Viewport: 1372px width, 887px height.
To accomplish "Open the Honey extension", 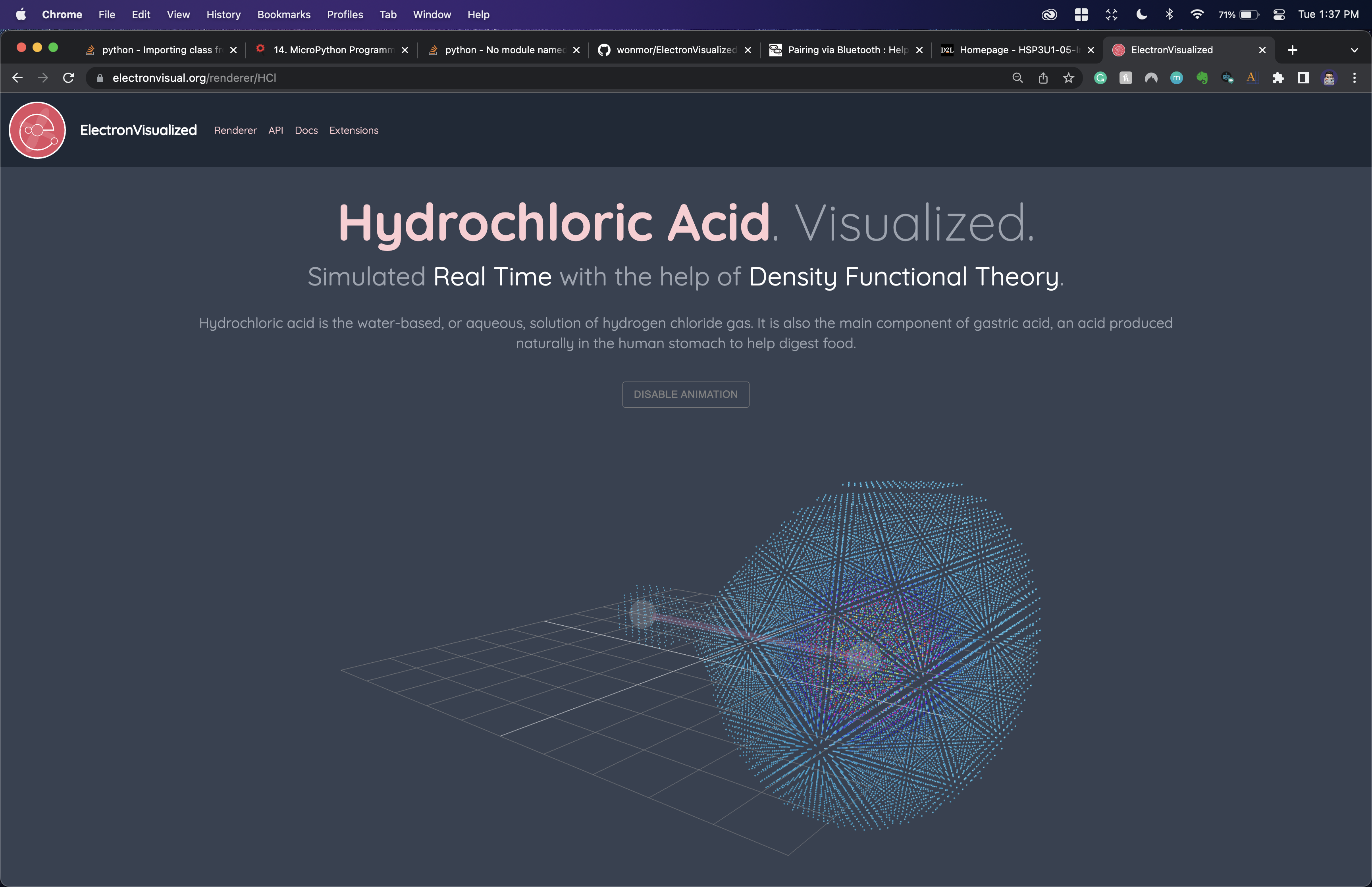I will [1125, 78].
